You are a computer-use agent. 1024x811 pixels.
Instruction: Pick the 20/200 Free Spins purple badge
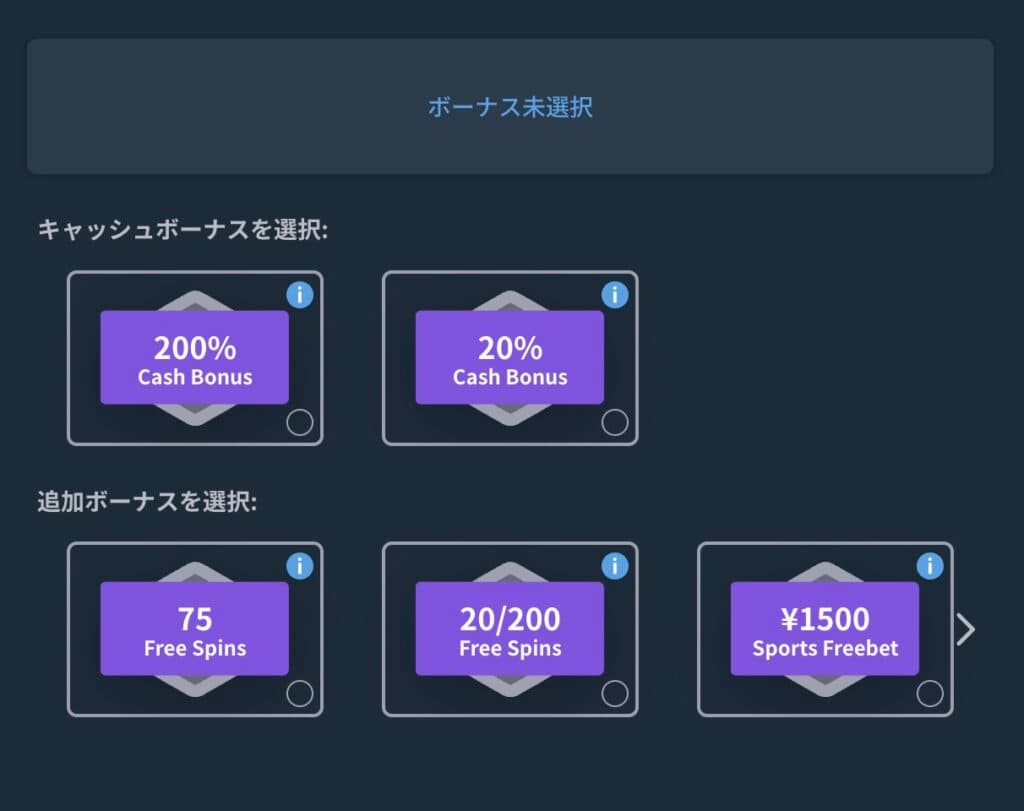[510, 629]
